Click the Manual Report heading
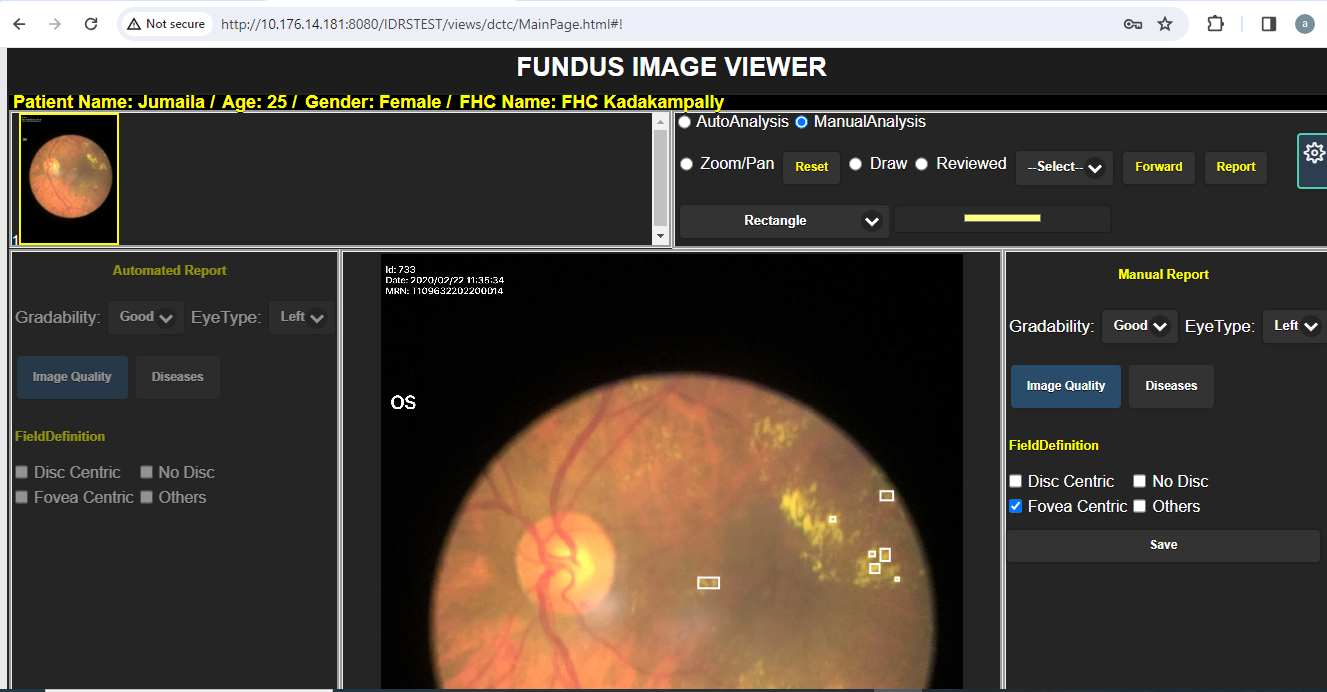 [x=1163, y=274]
